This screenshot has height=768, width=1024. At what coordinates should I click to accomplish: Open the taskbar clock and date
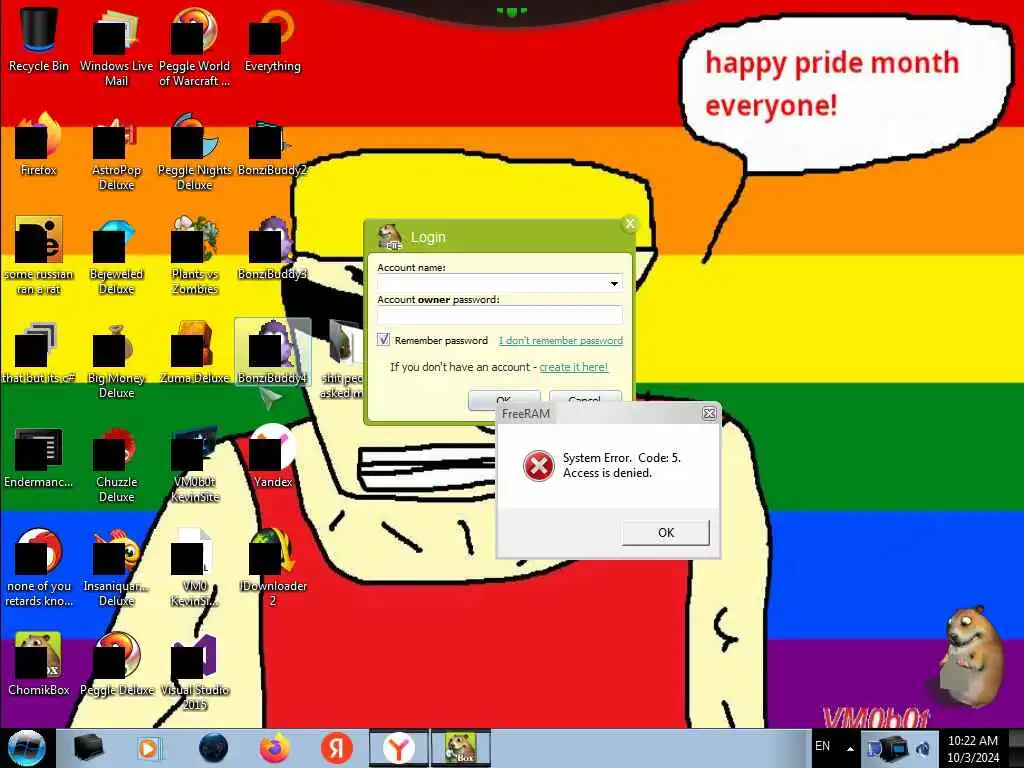tap(972, 749)
